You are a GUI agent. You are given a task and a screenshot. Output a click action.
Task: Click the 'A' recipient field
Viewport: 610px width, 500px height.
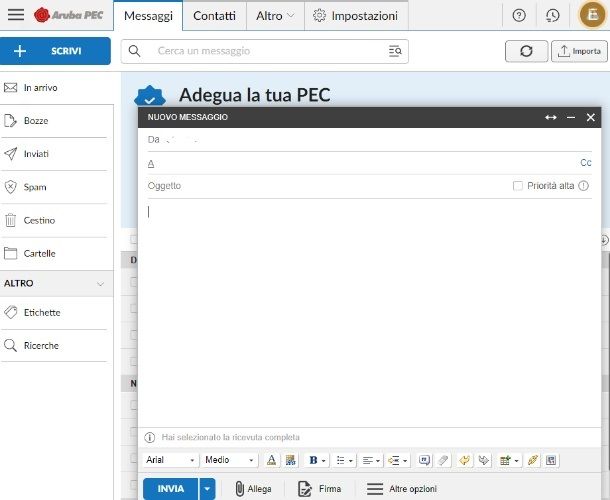click(362, 163)
